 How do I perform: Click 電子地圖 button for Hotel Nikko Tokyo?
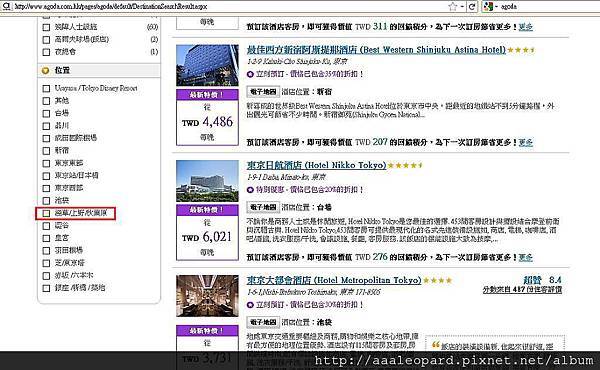(263, 207)
